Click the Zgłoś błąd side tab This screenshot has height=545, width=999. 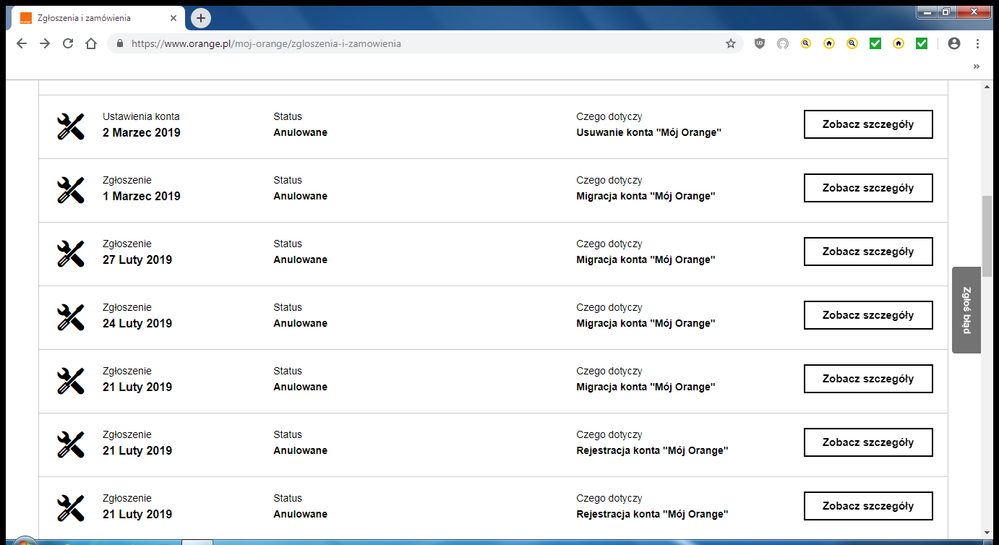[x=966, y=310]
